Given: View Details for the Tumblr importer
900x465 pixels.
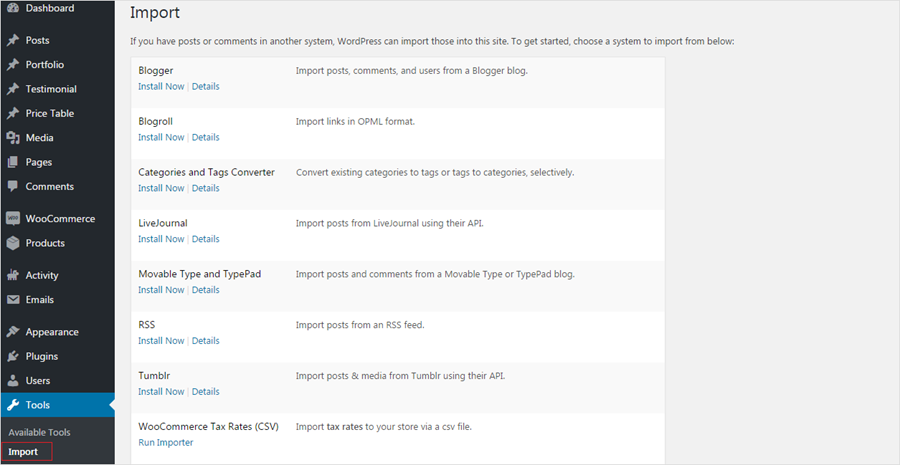Looking at the screenshot, I should click(206, 391).
